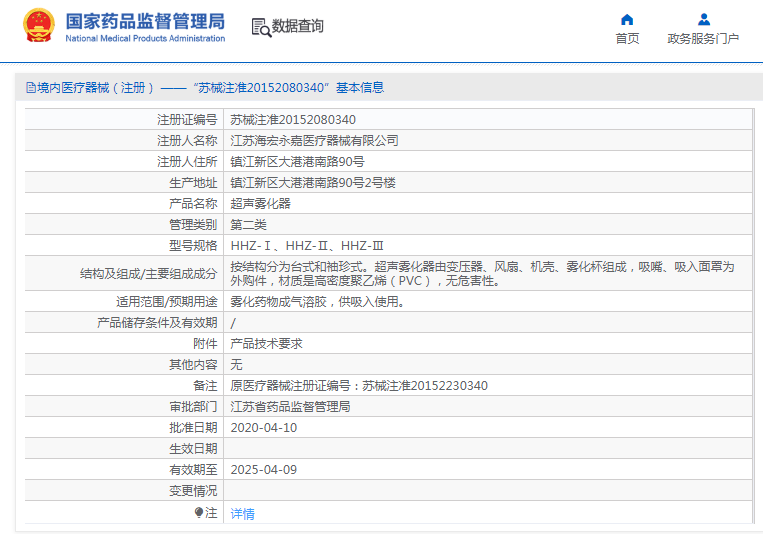Click the 政务服务门户 user icon
Image resolution: width=763 pixels, height=534 pixels.
point(704,19)
